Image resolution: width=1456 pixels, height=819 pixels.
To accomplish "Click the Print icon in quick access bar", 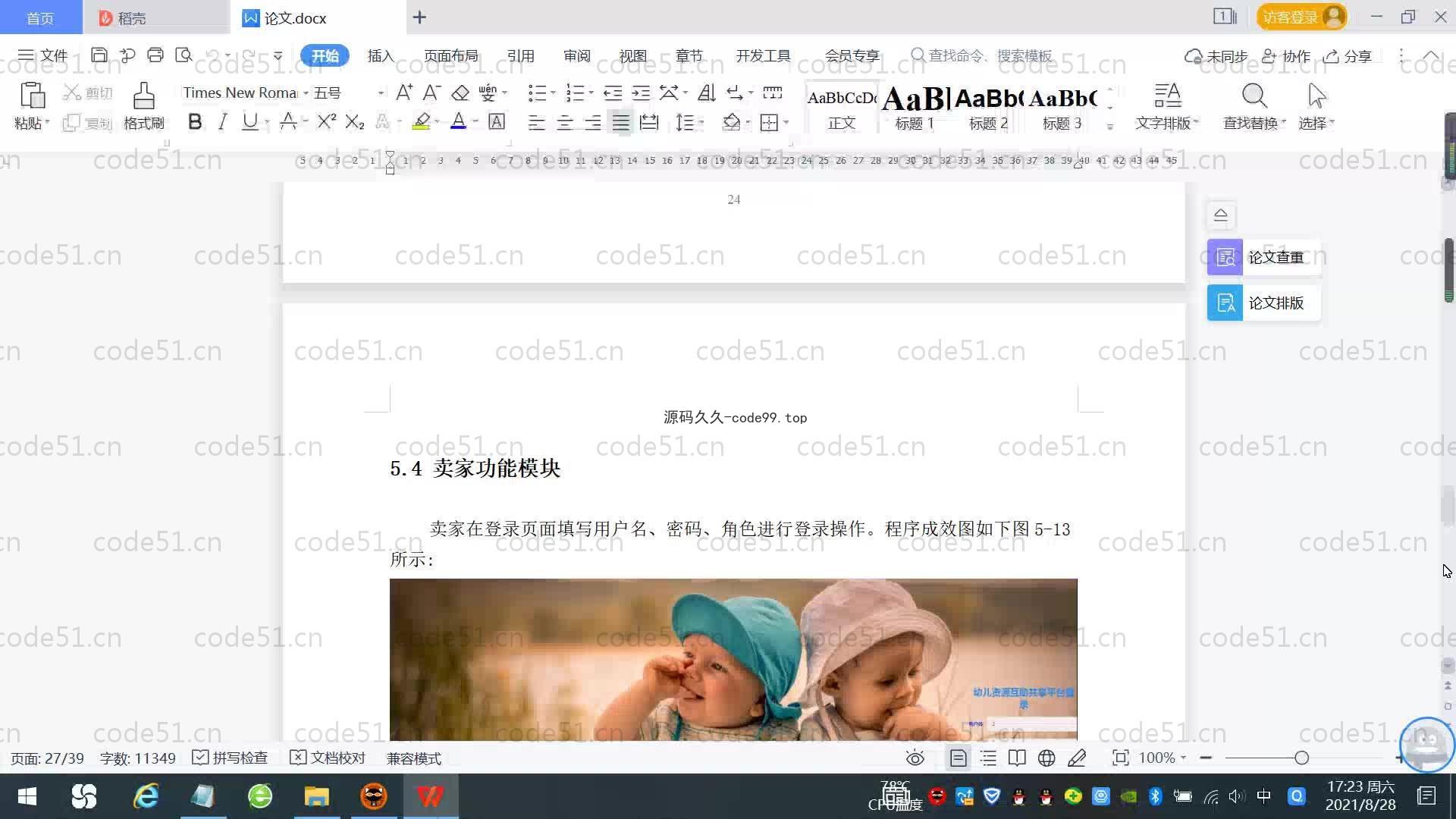I will [x=155, y=55].
